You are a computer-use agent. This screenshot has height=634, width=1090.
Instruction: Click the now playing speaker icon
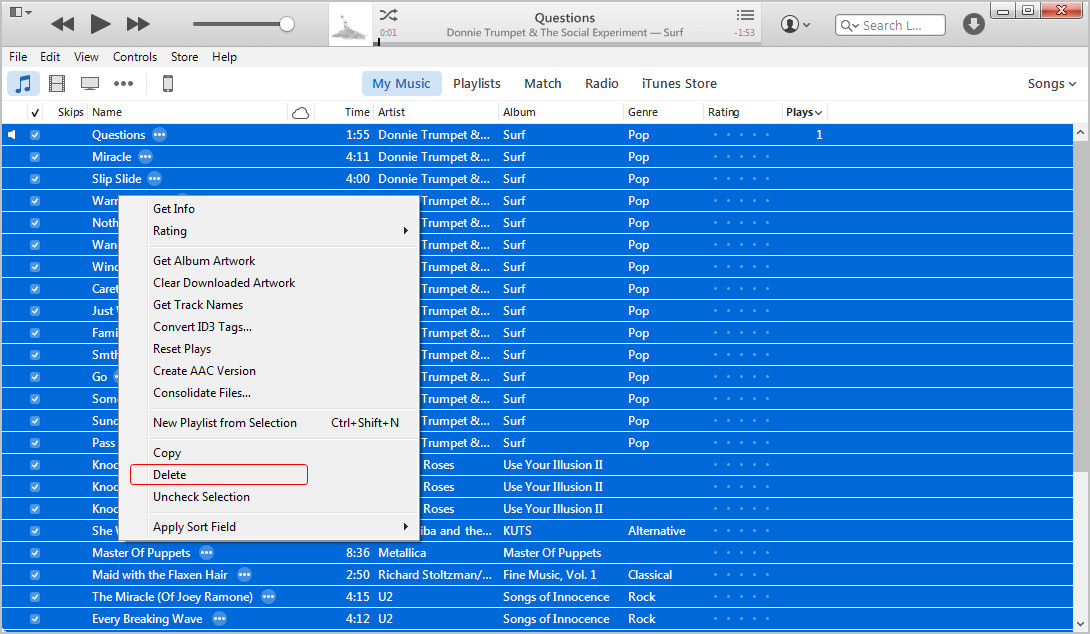point(12,135)
